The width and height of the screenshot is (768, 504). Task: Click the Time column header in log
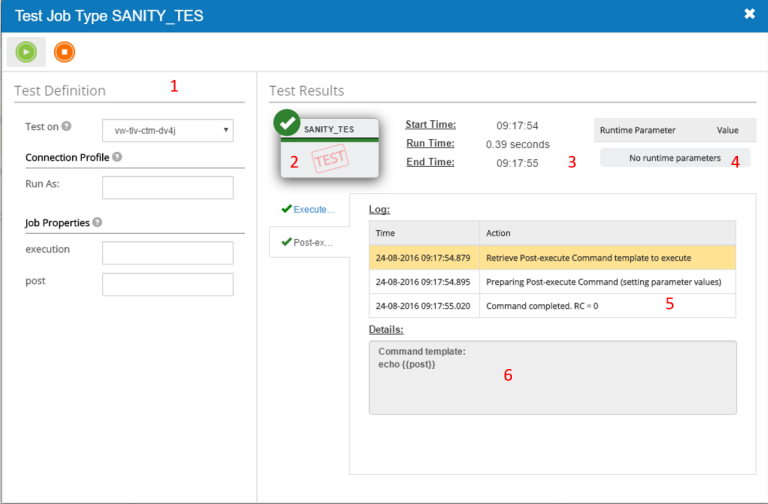click(x=425, y=233)
